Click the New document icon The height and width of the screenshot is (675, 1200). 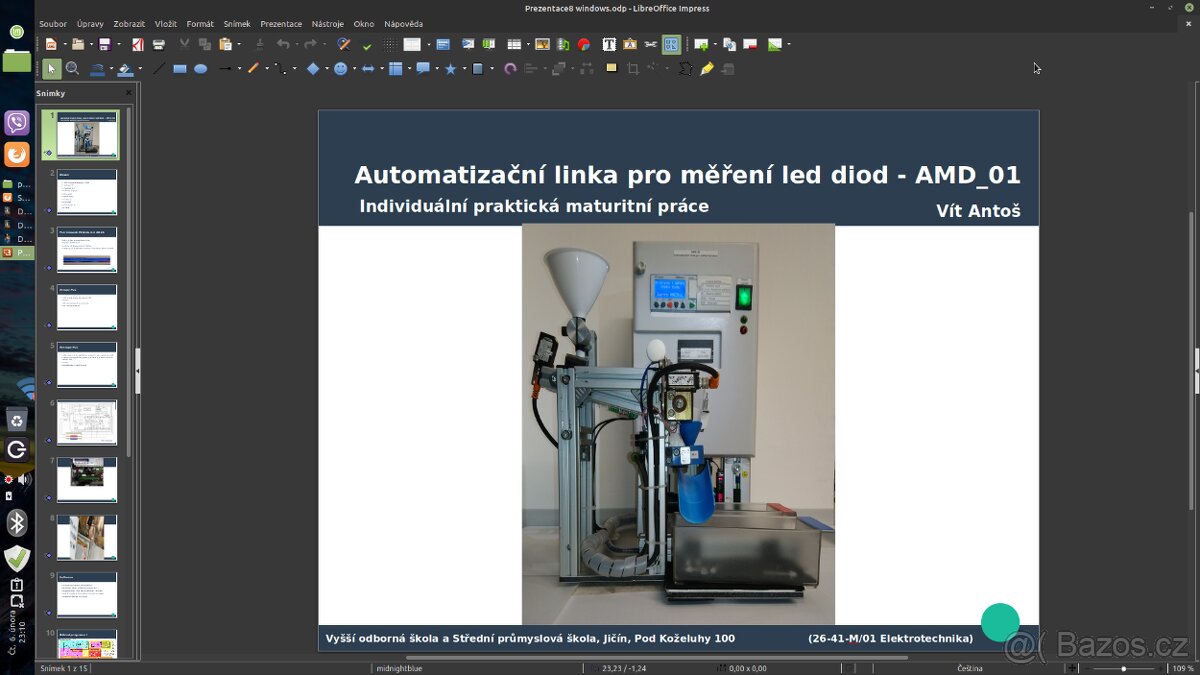pyautogui.click(x=51, y=44)
